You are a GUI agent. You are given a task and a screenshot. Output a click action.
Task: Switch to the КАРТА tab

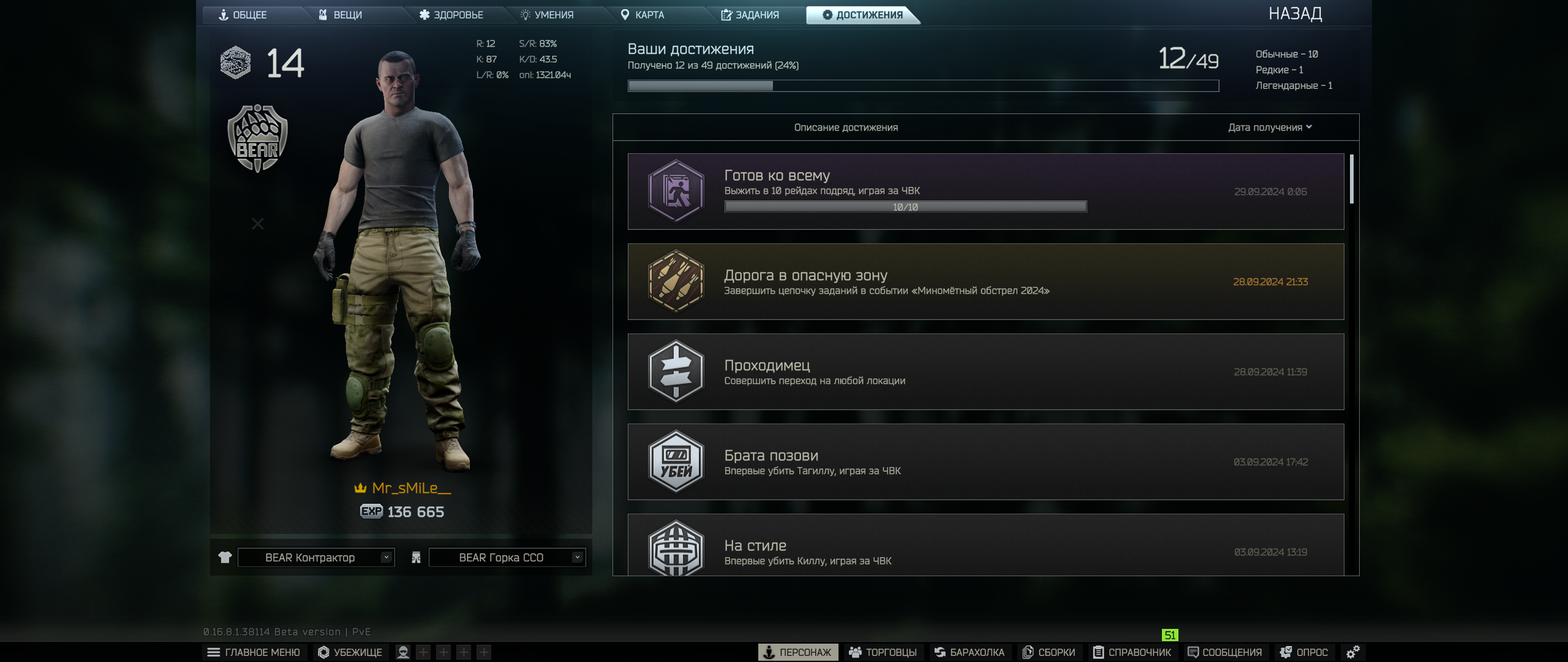click(643, 15)
